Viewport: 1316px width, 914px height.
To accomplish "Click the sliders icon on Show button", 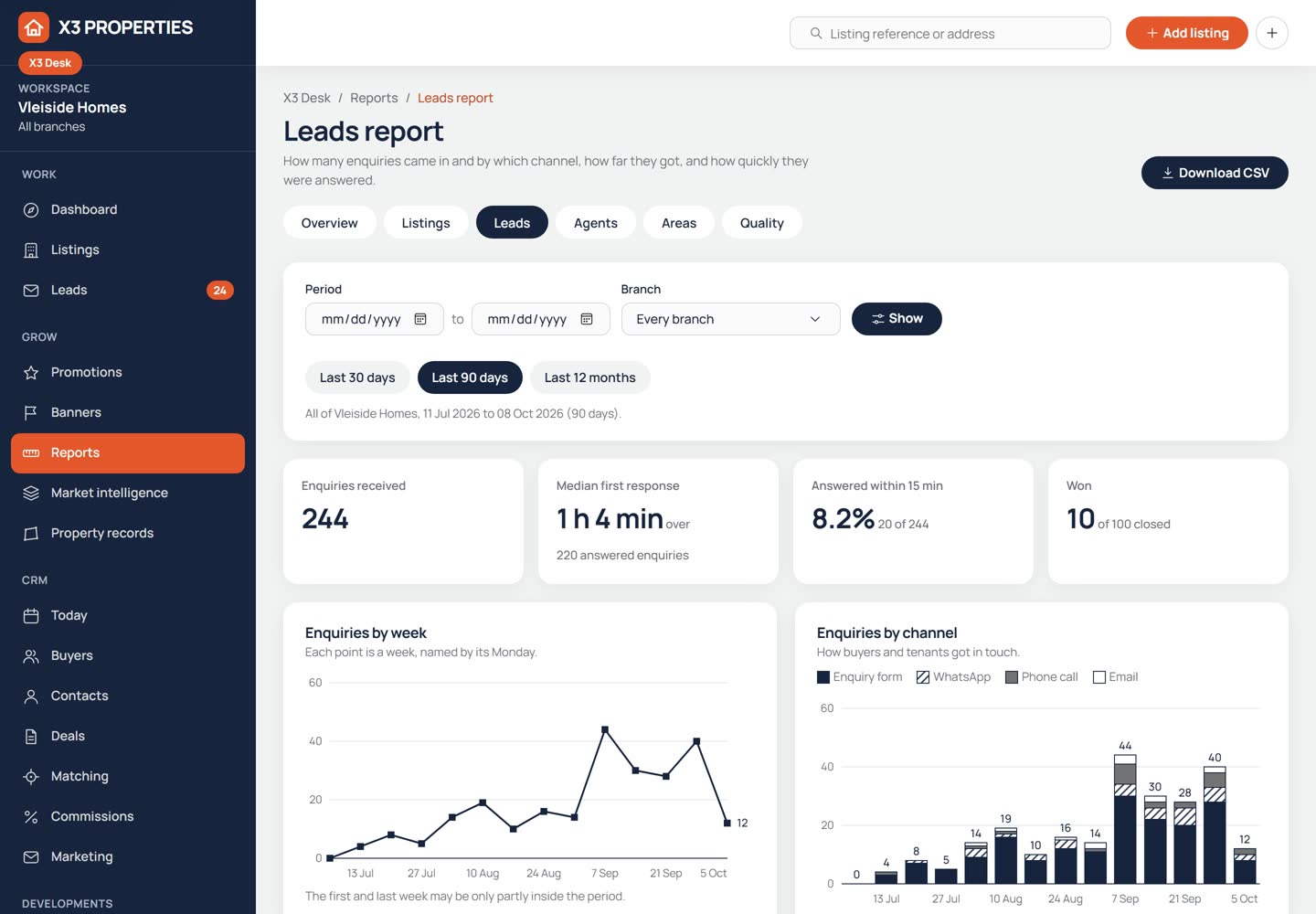I will coord(877,319).
